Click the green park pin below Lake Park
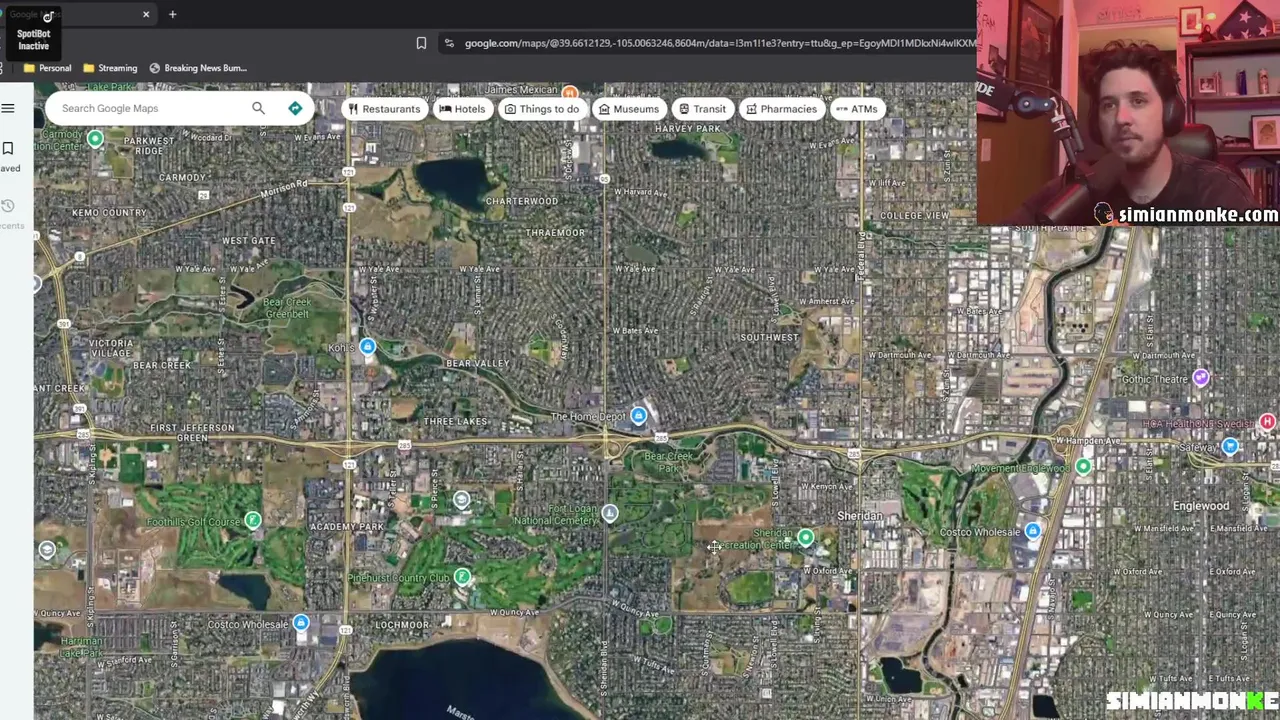The image size is (1280, 720). point(95,139)
